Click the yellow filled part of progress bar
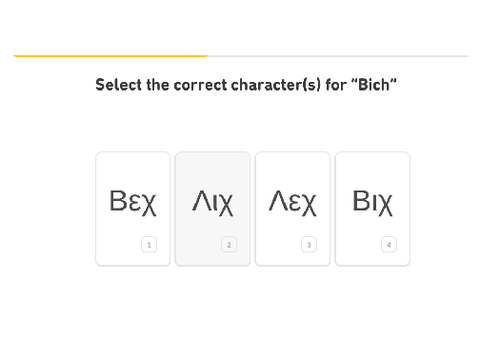Viewport: 480px width, 360px height. 110,56
